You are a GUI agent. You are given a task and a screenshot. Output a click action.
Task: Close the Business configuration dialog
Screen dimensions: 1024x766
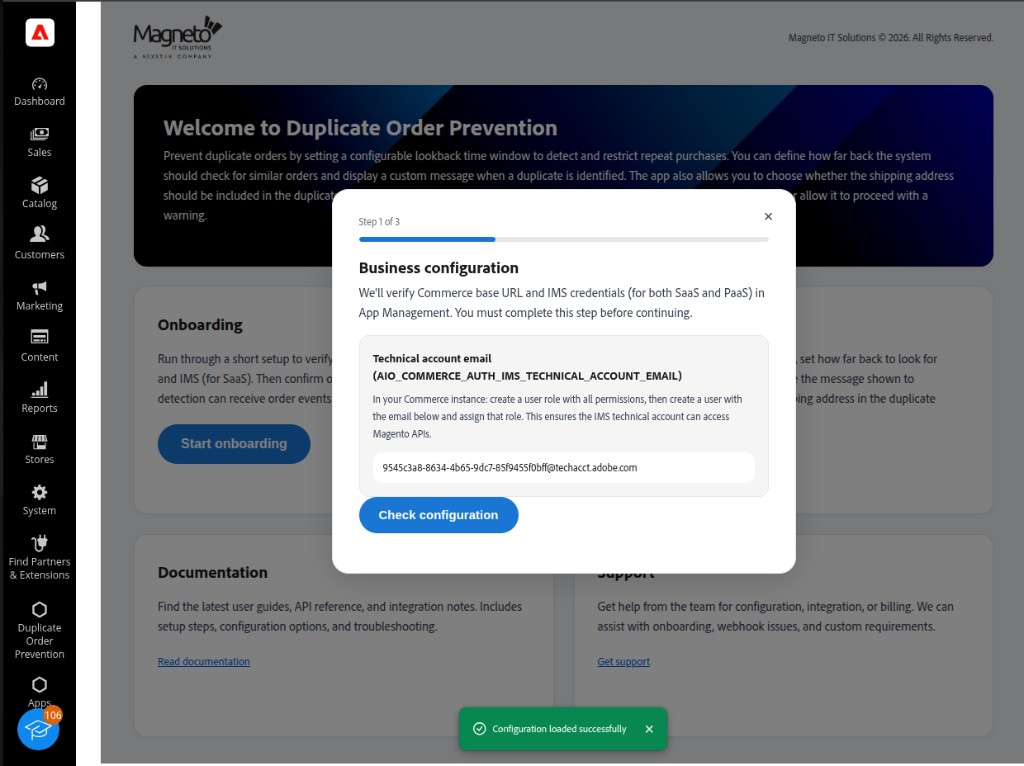[x=768, y=216]
